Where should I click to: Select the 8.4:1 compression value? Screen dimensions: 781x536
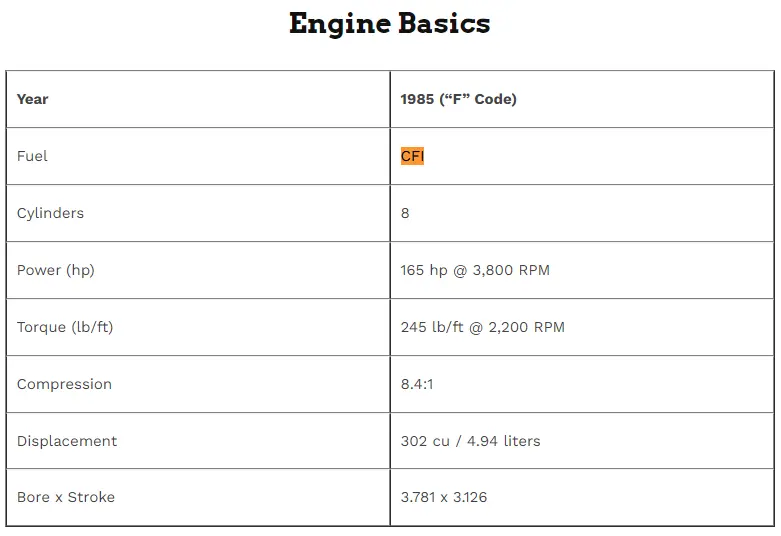(x=417, y=384)
